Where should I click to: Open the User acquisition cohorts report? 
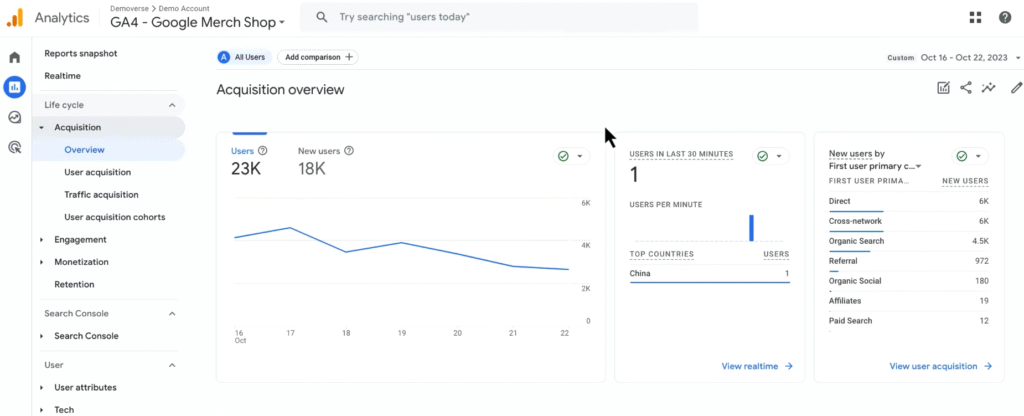114,217
